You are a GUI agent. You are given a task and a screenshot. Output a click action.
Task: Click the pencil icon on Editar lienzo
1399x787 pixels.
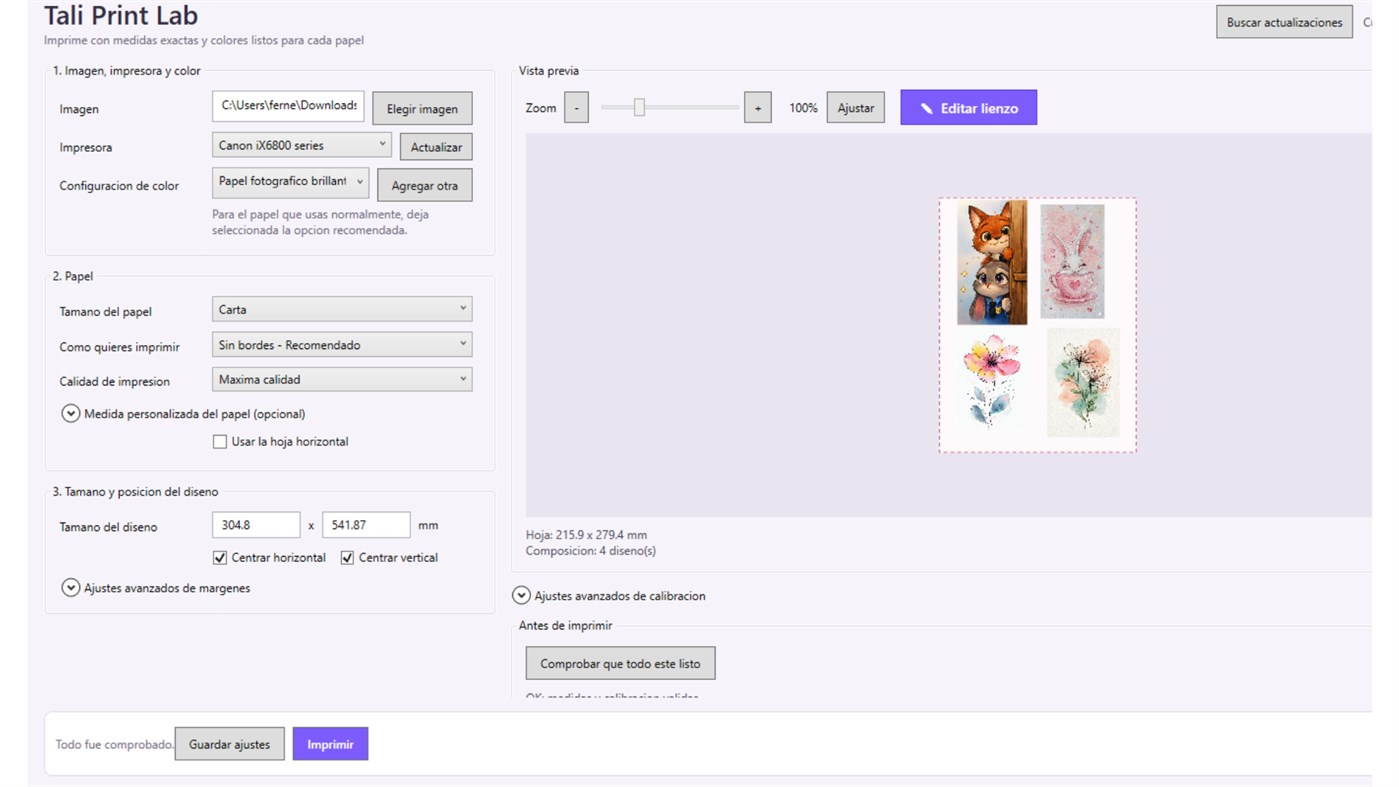point(927,108)
